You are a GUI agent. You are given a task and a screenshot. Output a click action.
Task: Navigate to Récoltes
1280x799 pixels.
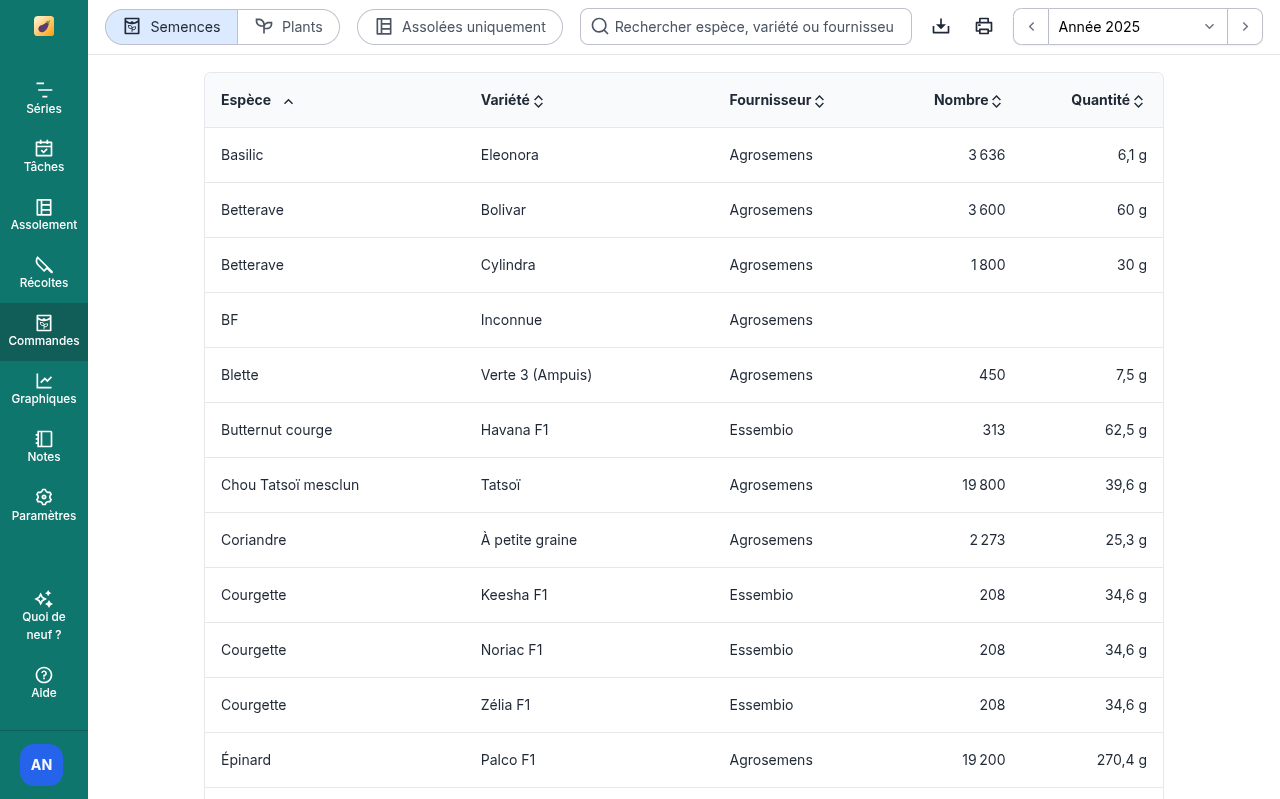coord(44,272)
